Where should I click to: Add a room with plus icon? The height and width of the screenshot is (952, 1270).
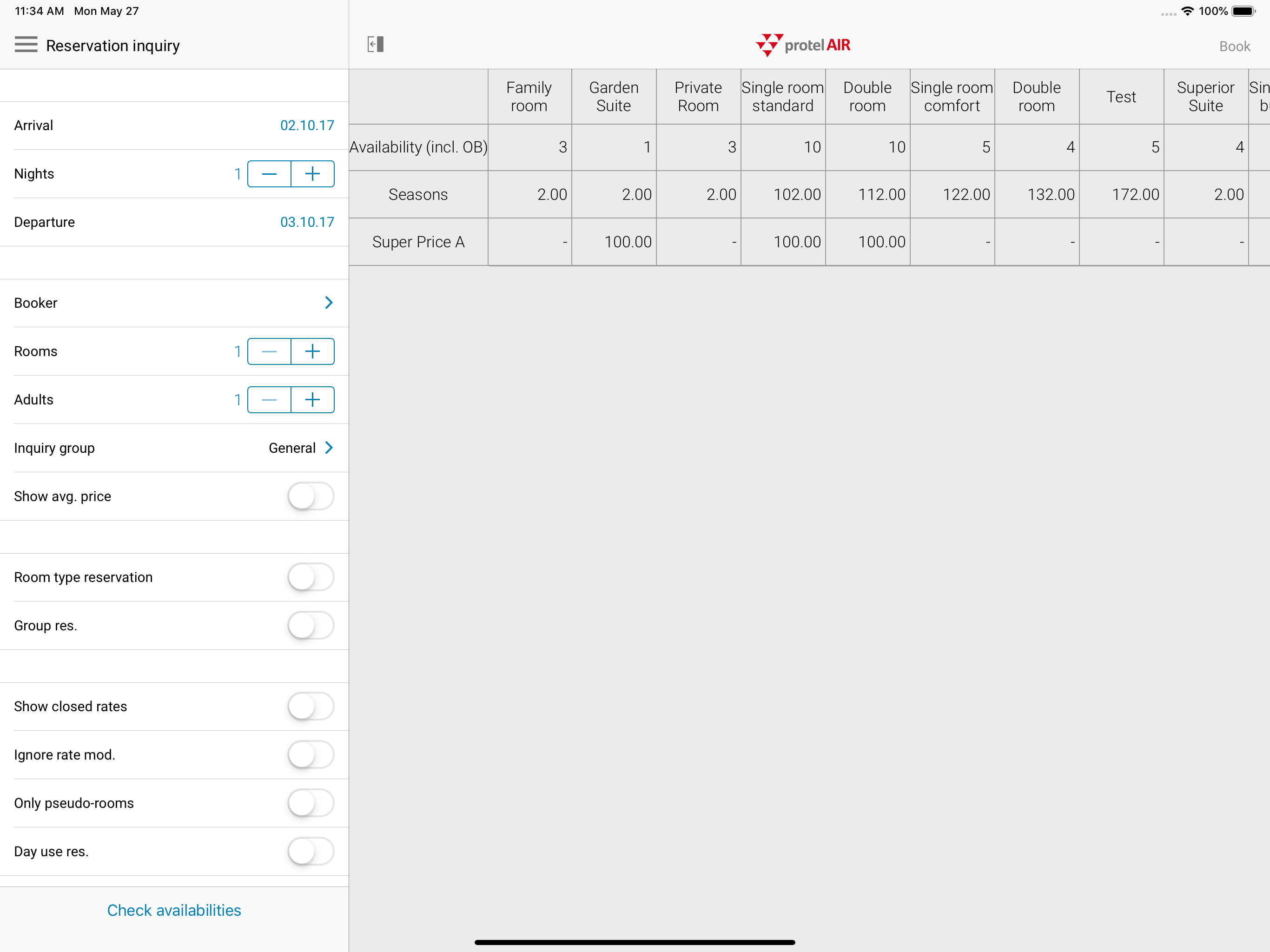coord(312,351)
